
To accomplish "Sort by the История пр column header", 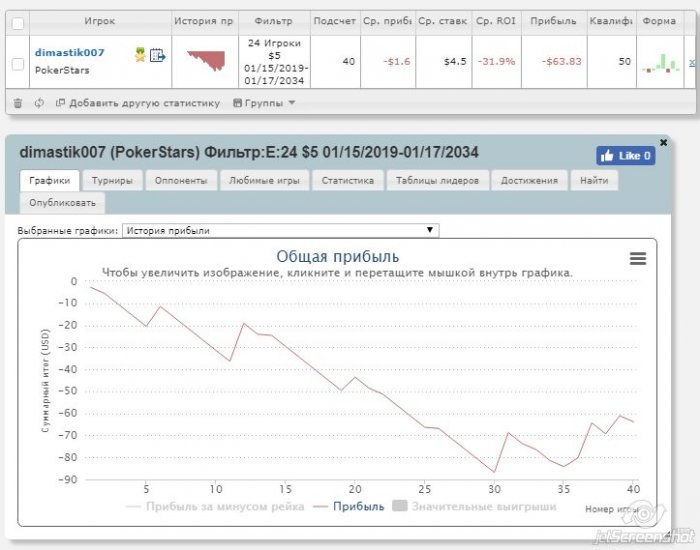I will [x=204, y=21].
